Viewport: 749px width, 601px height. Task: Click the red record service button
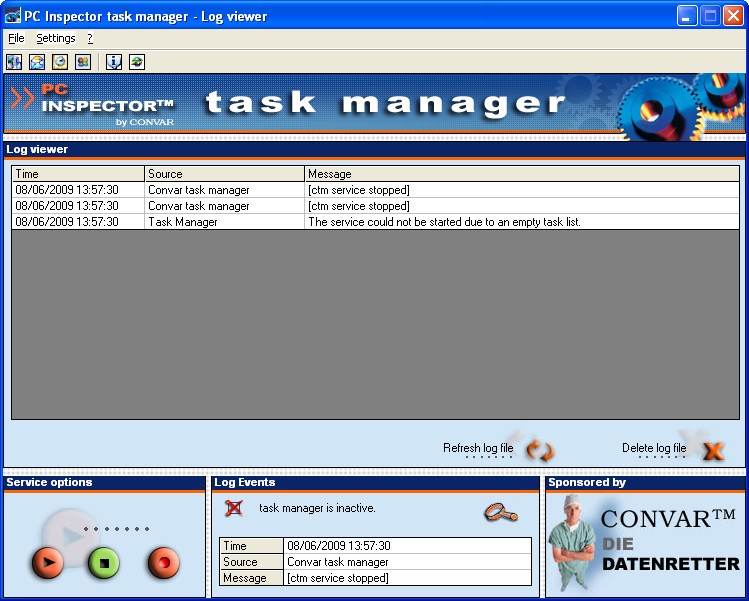tap(164, 562)
